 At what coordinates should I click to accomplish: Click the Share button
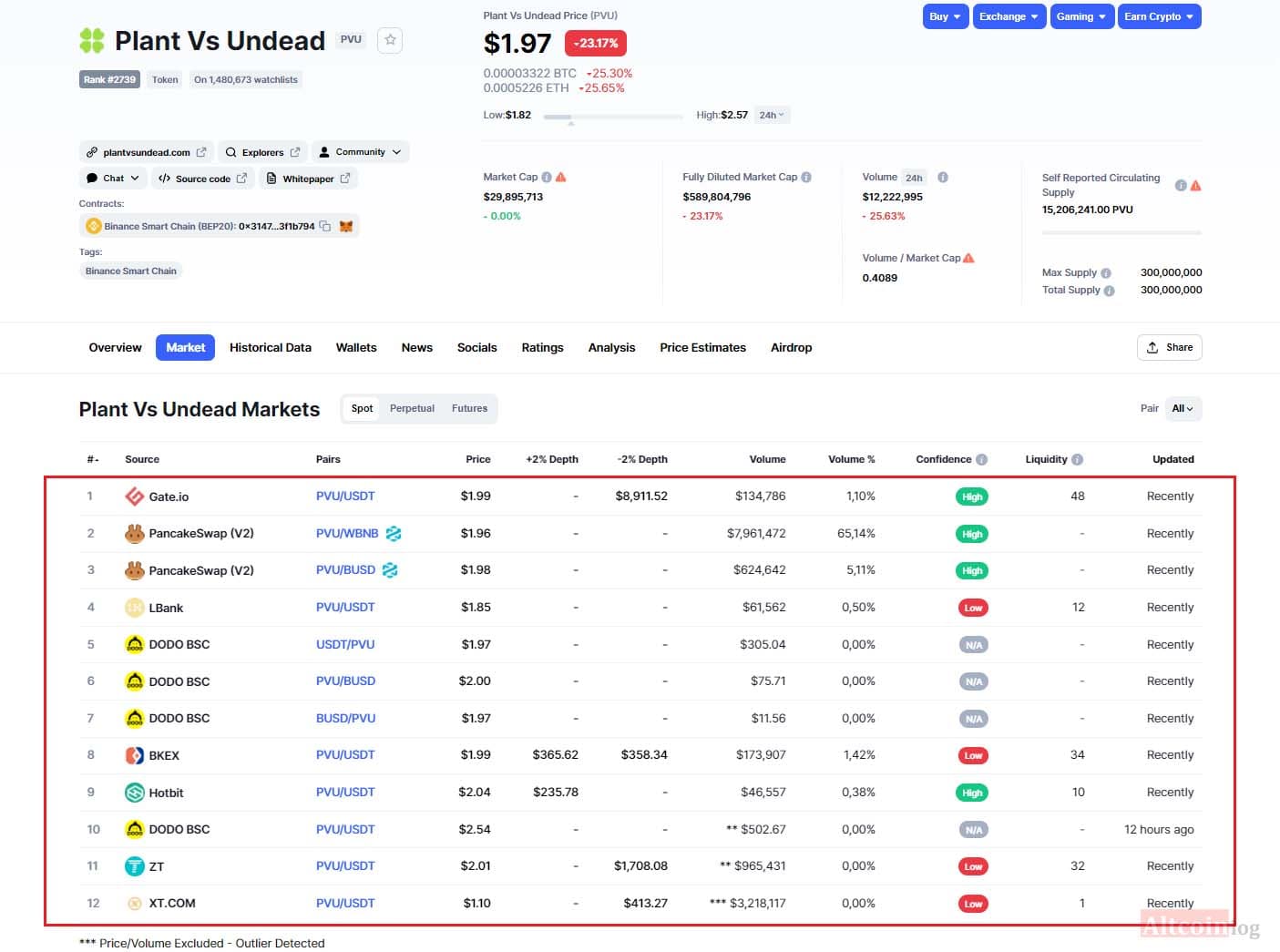1169,347
